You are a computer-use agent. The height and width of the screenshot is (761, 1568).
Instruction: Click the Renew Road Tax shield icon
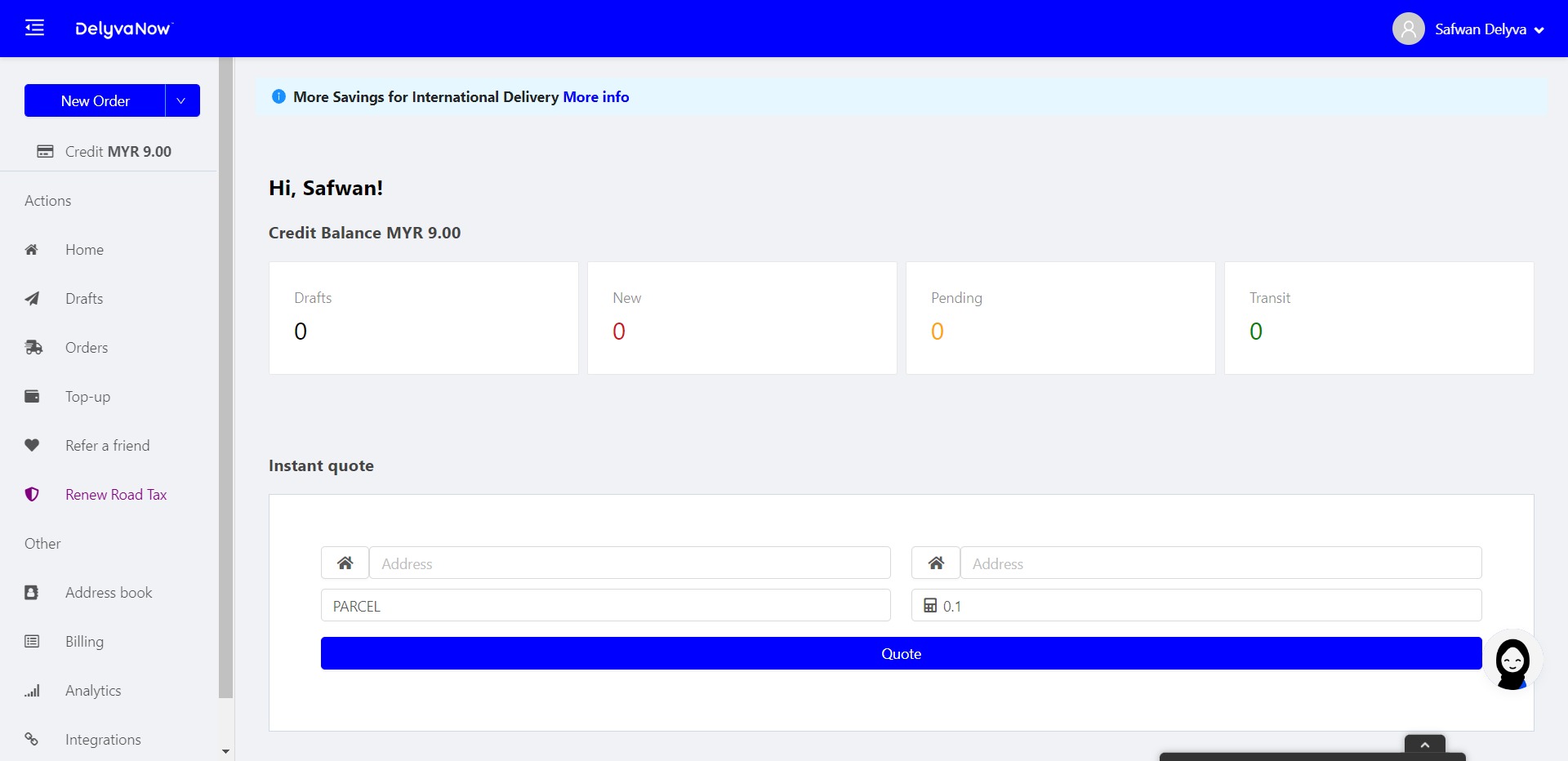tap(32, 494)
